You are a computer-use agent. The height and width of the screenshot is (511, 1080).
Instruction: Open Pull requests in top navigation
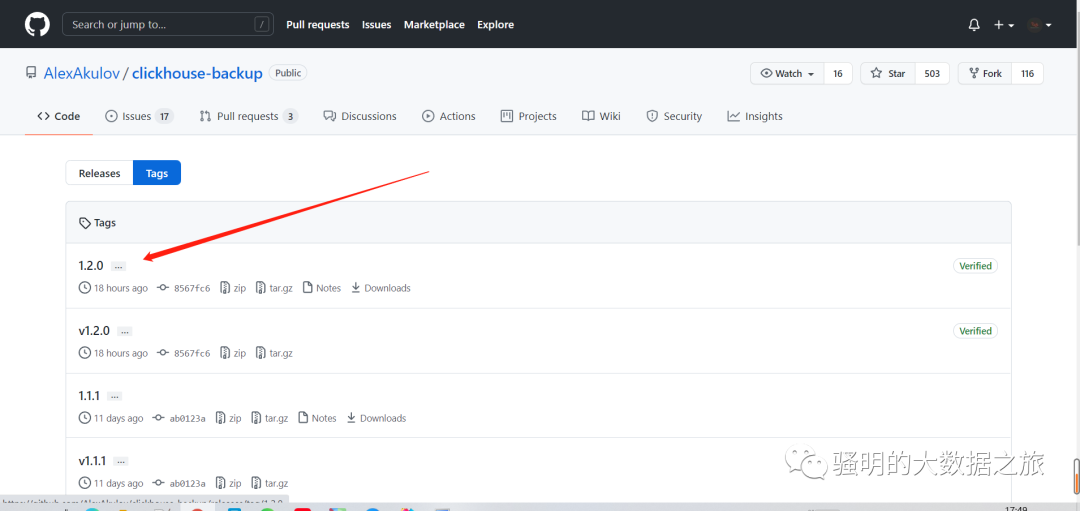pyautogui.click(x=318, y=25)
